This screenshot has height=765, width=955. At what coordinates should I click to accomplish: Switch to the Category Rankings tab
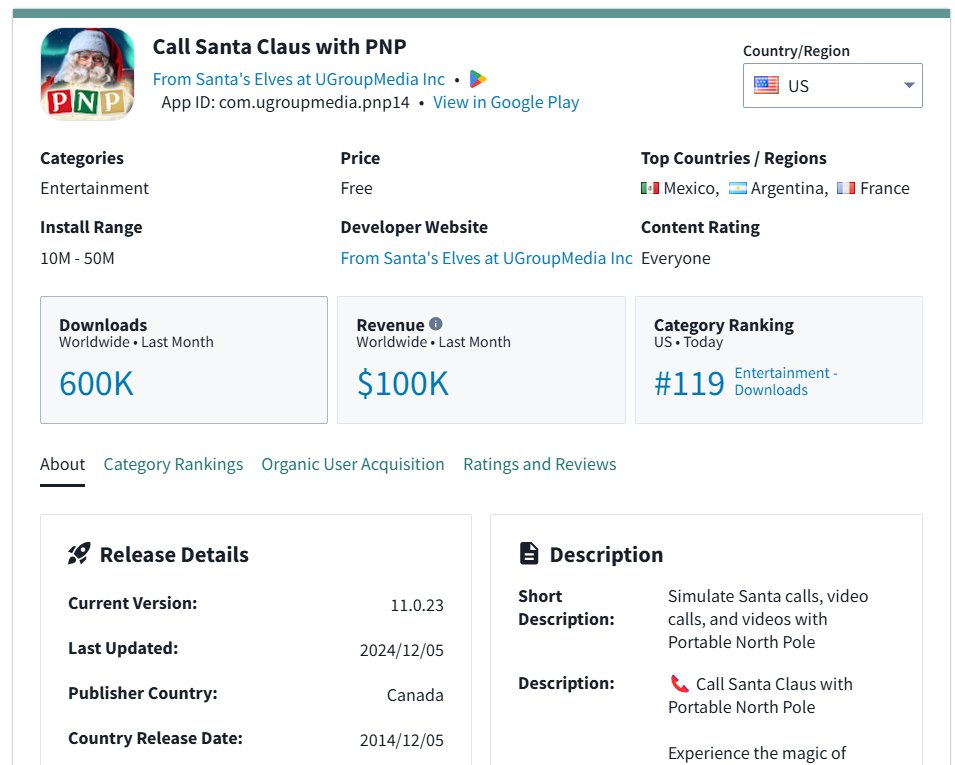[173, 464]
